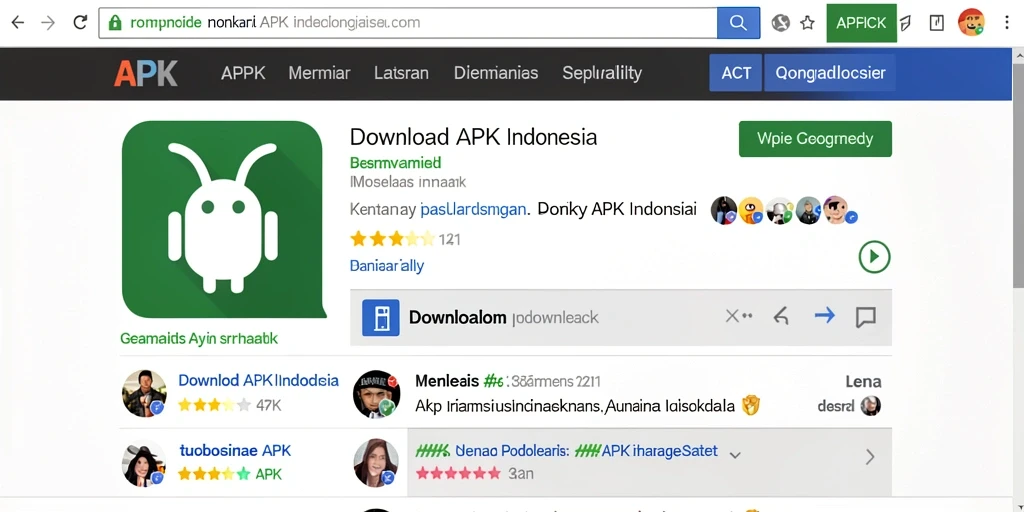Click the last avatar in the avatar row
1024x512 pixels.
(837, 210)
